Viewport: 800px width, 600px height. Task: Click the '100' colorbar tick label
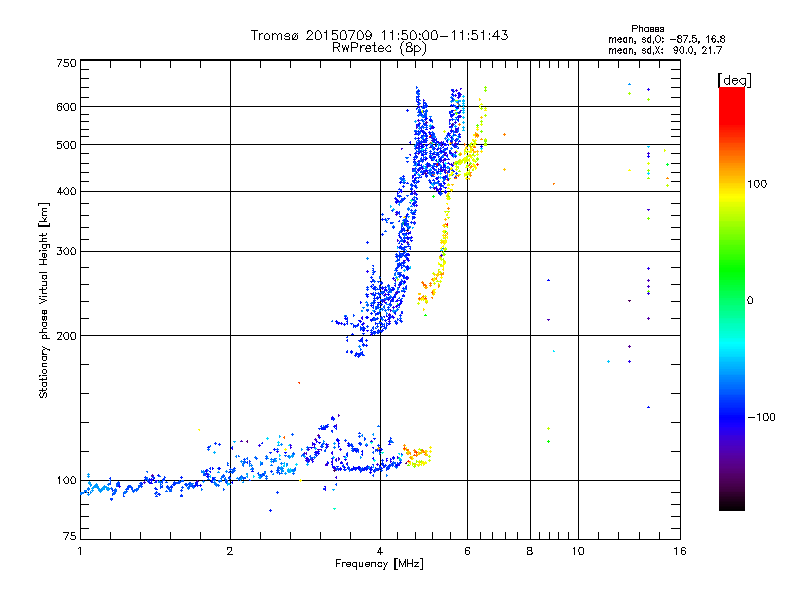(757, 184)
